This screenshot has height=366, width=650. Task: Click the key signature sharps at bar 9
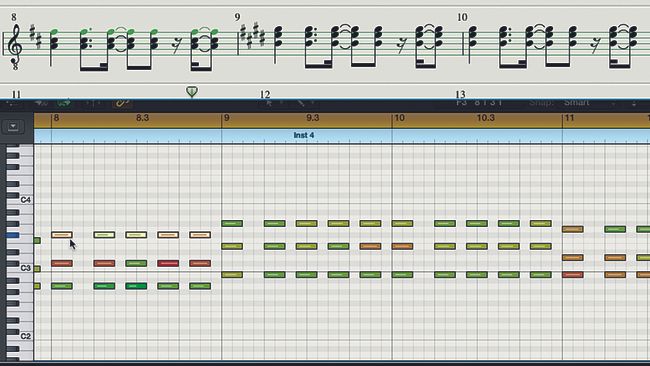[x=251, y=36]
